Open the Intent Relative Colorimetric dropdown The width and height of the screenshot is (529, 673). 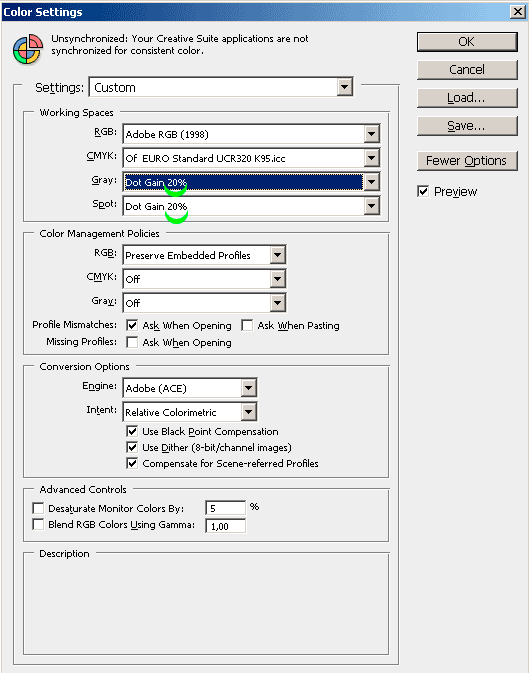click(x=190, y=412)
